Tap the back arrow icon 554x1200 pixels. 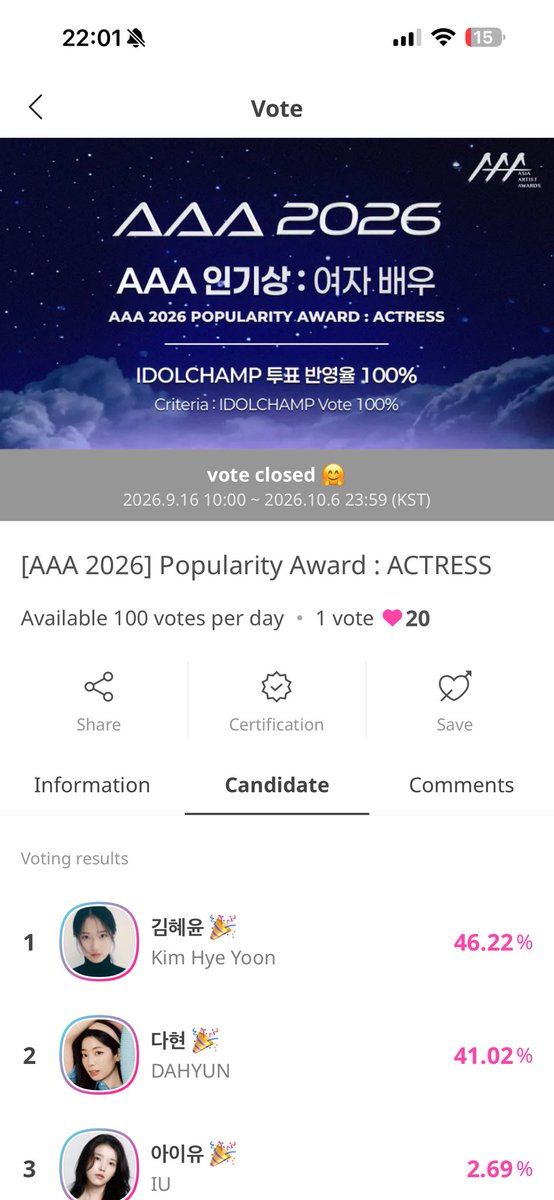36,108
